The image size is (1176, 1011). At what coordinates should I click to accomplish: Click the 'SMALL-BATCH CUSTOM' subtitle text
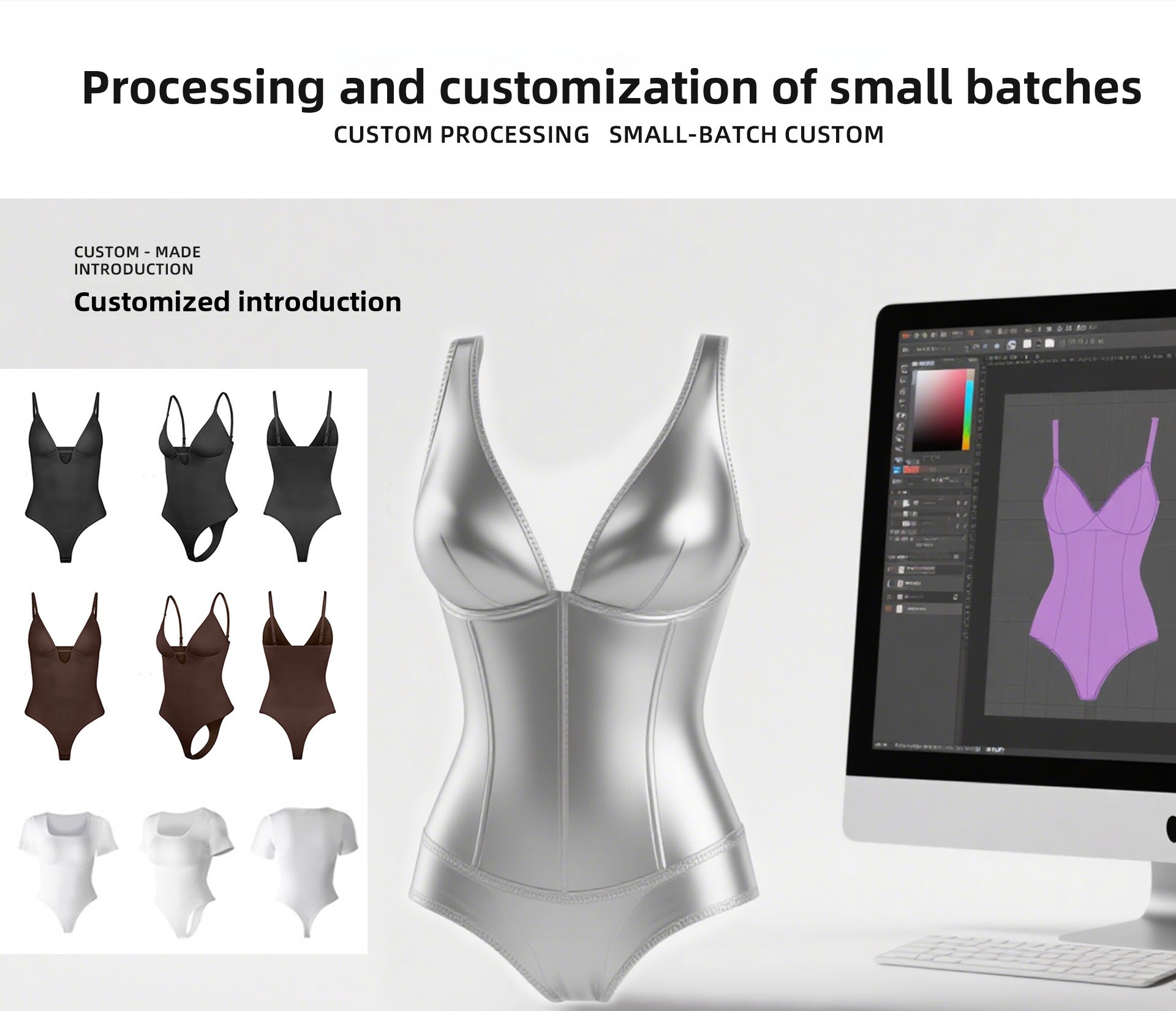point(746,134)
